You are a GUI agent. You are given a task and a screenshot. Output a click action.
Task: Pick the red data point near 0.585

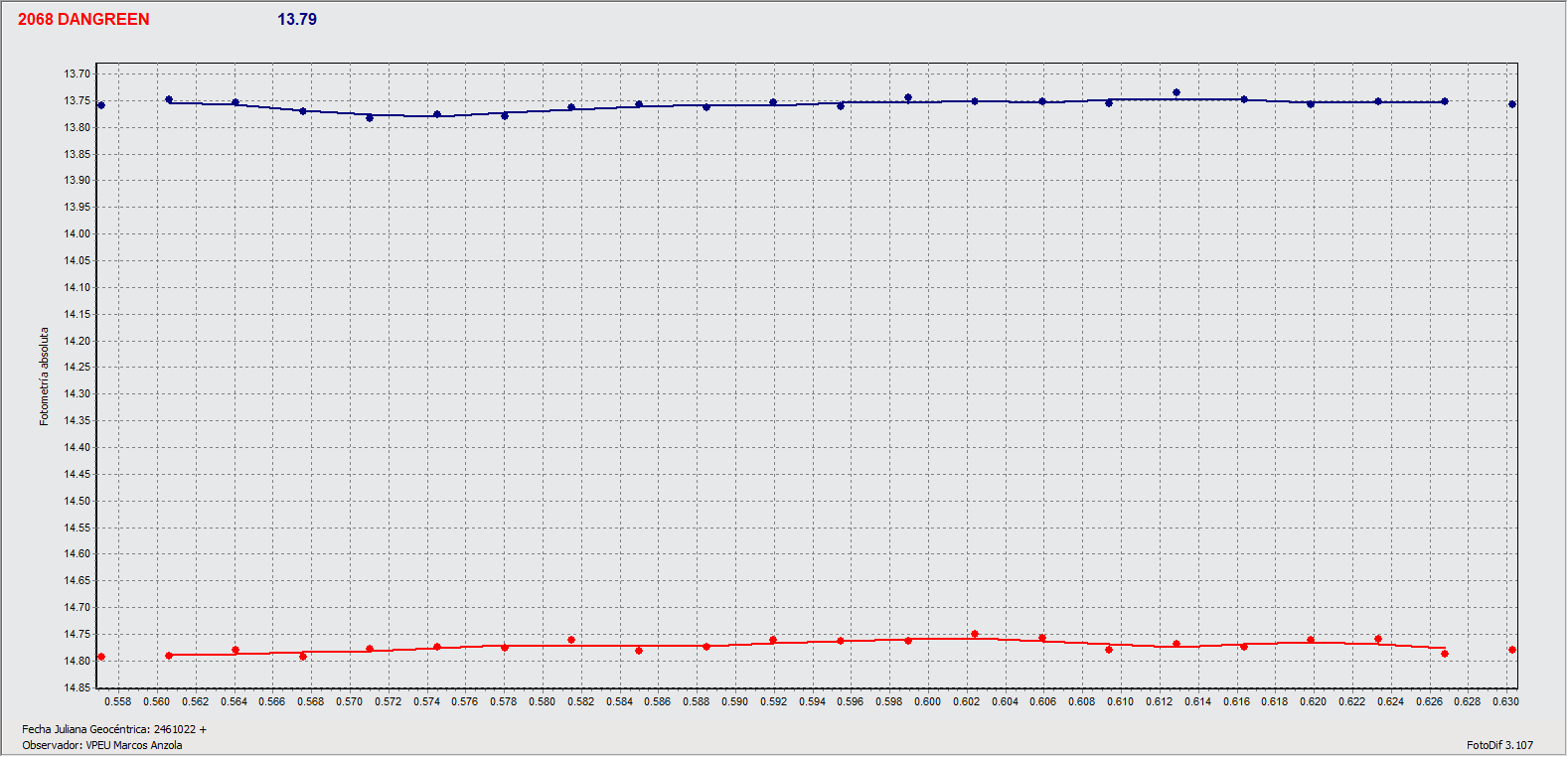639,651
